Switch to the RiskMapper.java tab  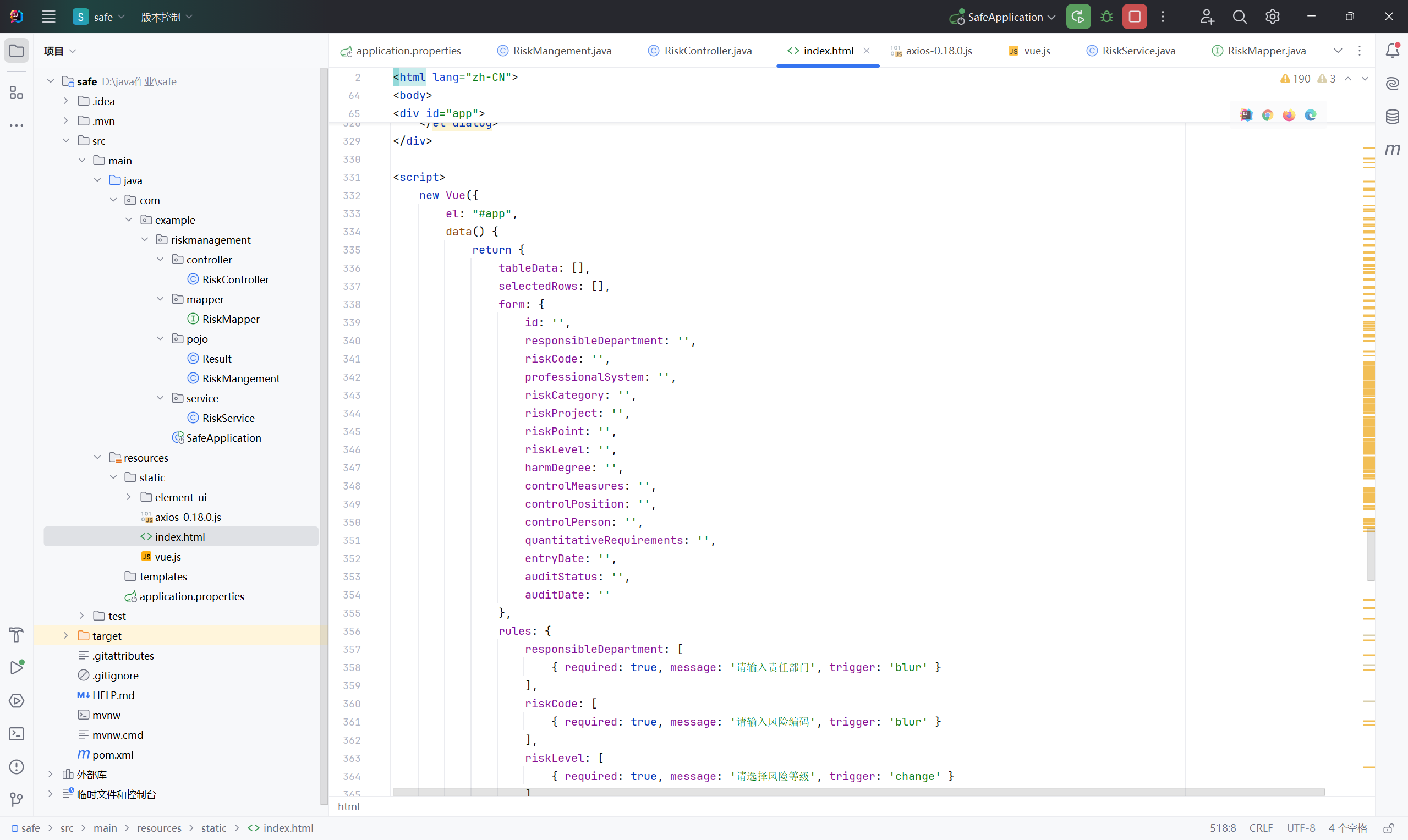coord(1259,51)
